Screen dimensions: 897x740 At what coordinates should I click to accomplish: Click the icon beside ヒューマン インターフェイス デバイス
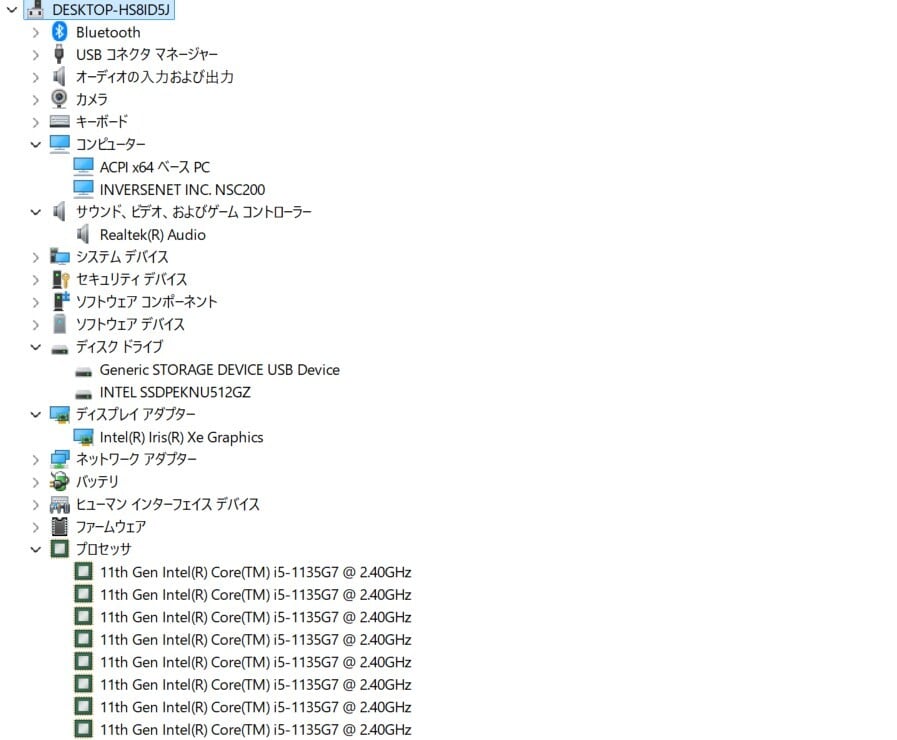tap(59, 504)
